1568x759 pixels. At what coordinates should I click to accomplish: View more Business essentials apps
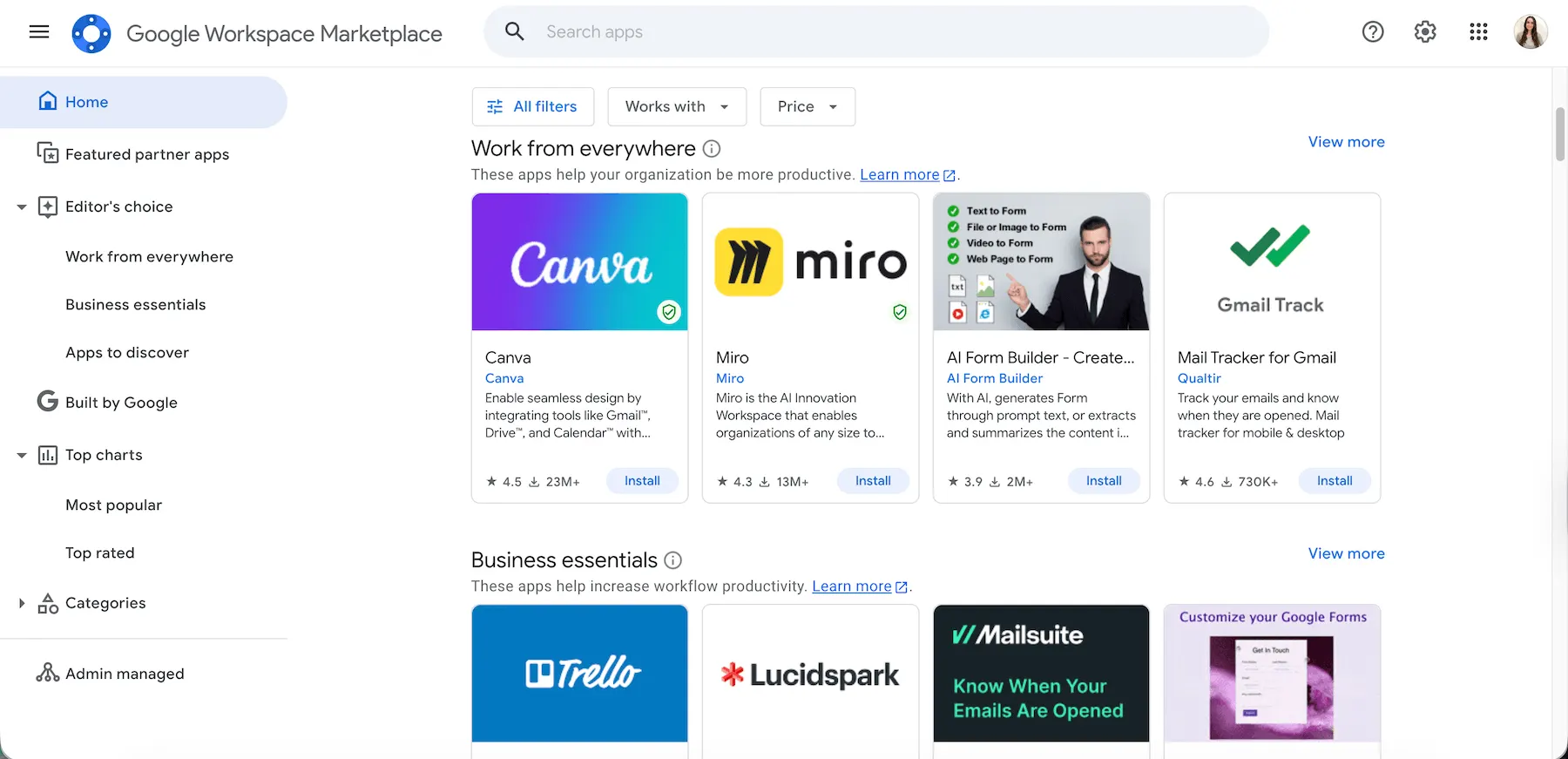1346,553
